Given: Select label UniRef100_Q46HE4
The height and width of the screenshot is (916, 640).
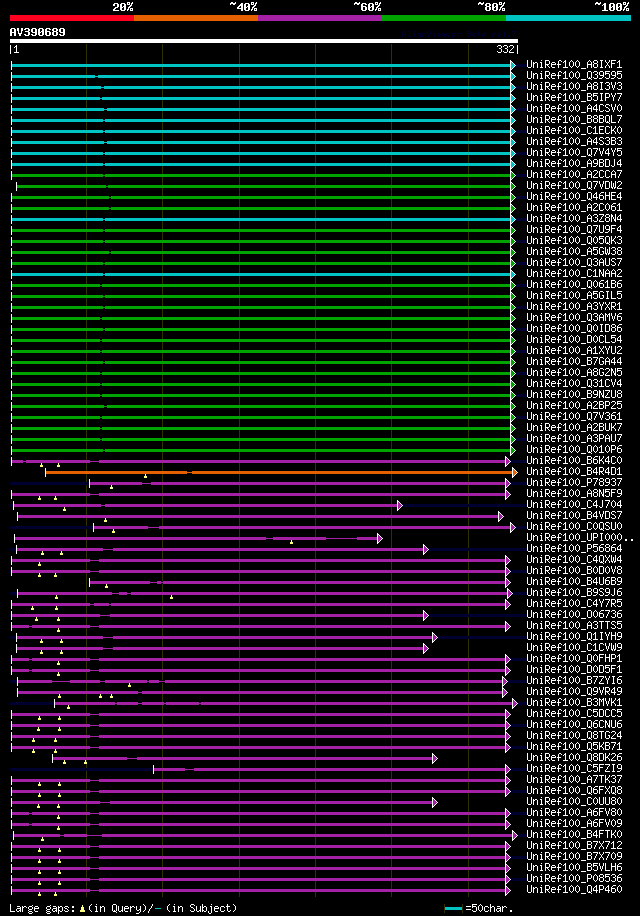Looking at the screenshot, I should (574, 196).
